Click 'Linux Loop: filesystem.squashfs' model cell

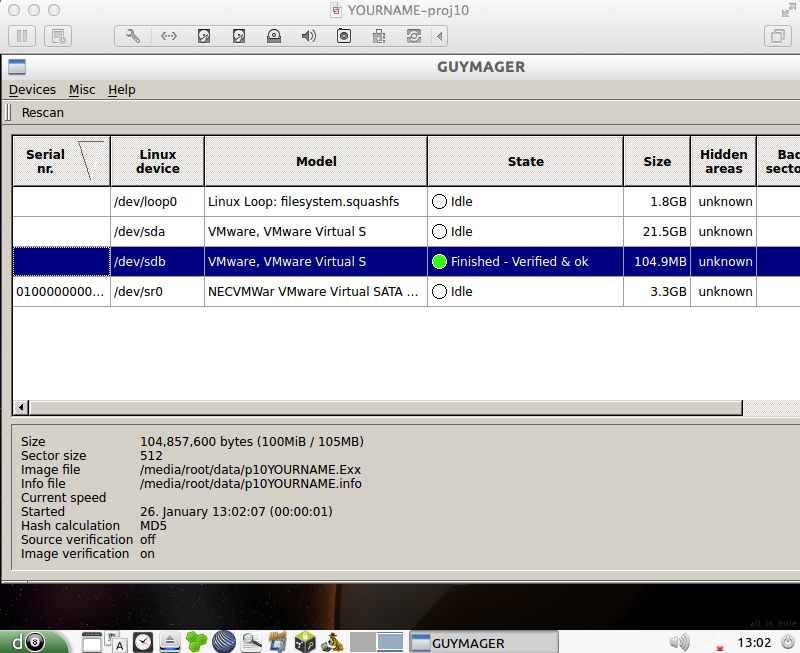pyautogui.click(x=316, y=202)
